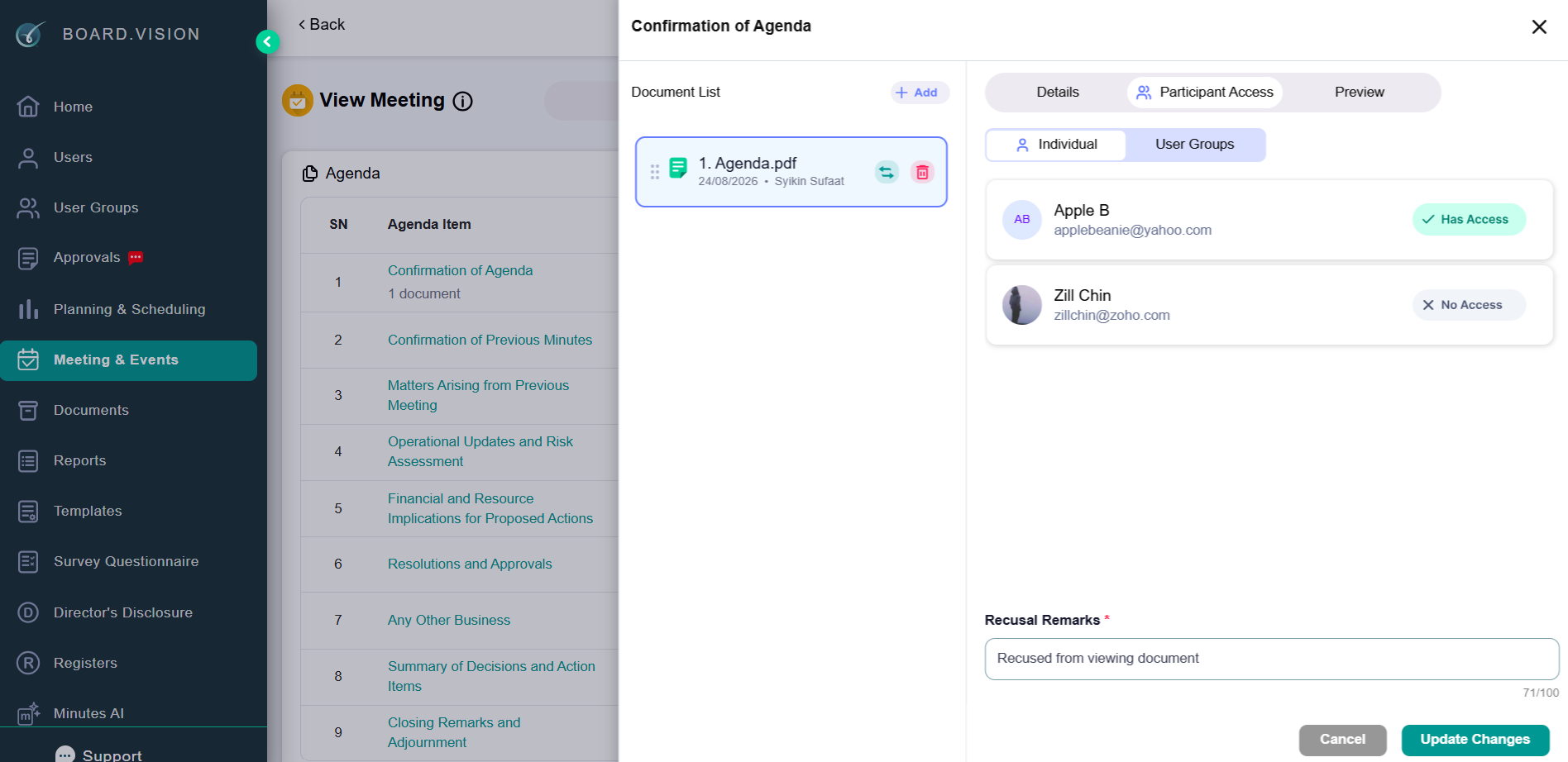Image resolution: width=1568 pixels, height=762 pixels.
Task: Delete Agenda.pdf using the red trash icon
Action: [922, 172]
